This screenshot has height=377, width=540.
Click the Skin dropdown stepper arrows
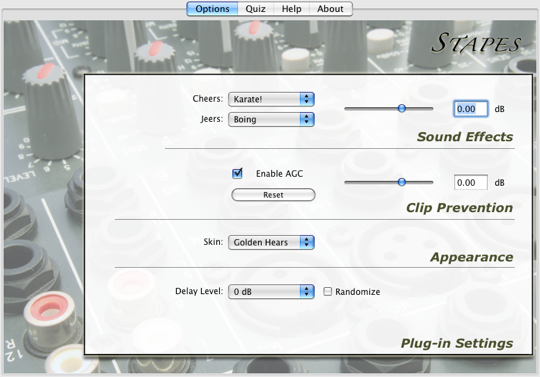(x=307, y=242)
